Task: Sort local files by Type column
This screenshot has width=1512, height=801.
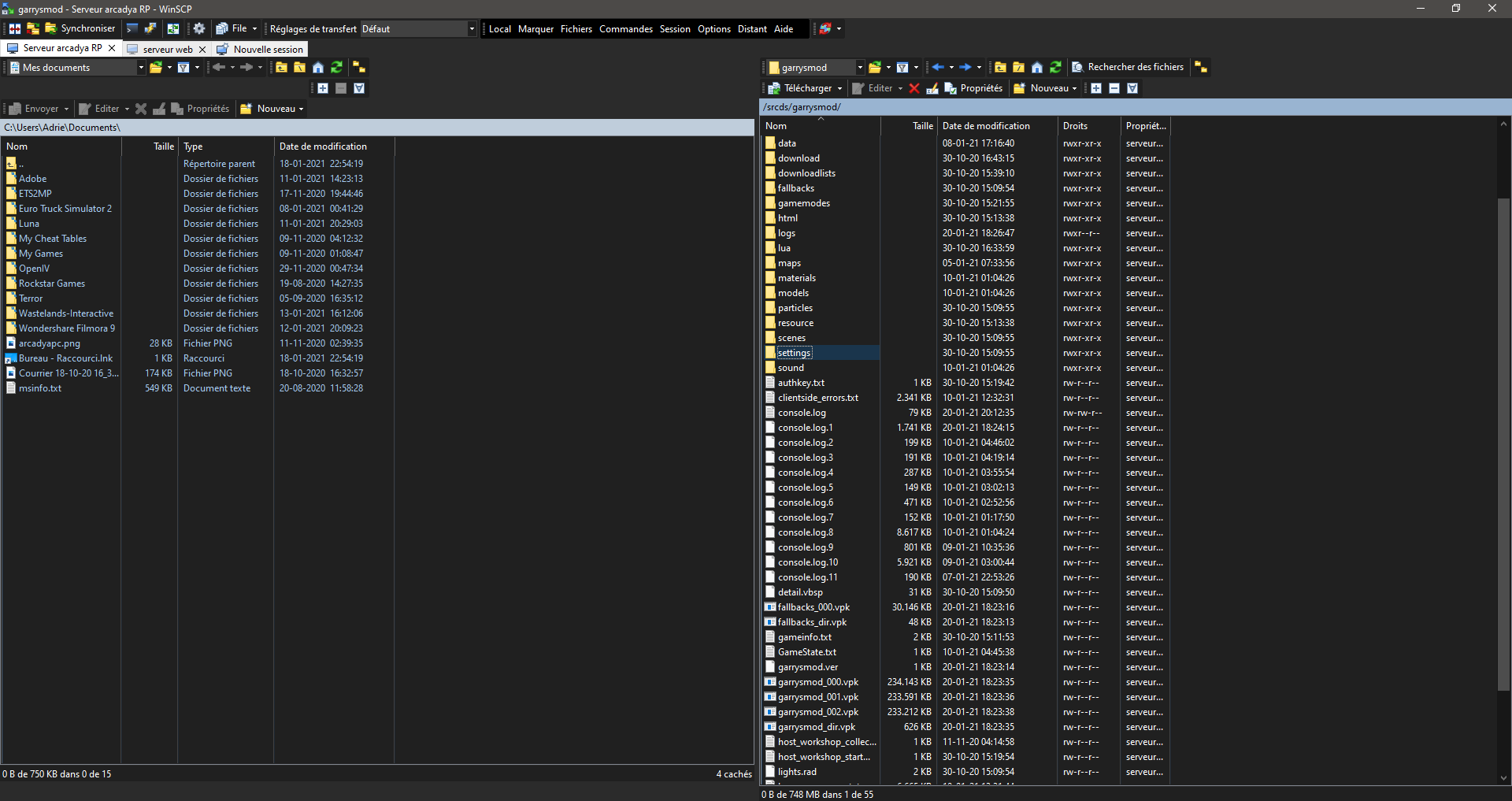Action: (x=226, y=146)
